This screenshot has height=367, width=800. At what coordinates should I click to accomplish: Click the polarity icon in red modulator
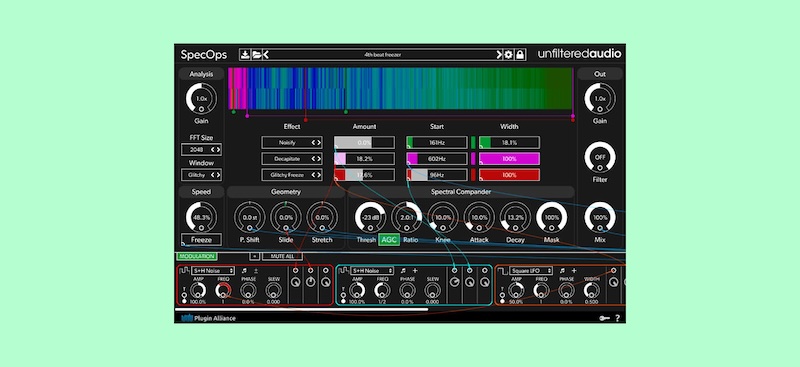256,271
